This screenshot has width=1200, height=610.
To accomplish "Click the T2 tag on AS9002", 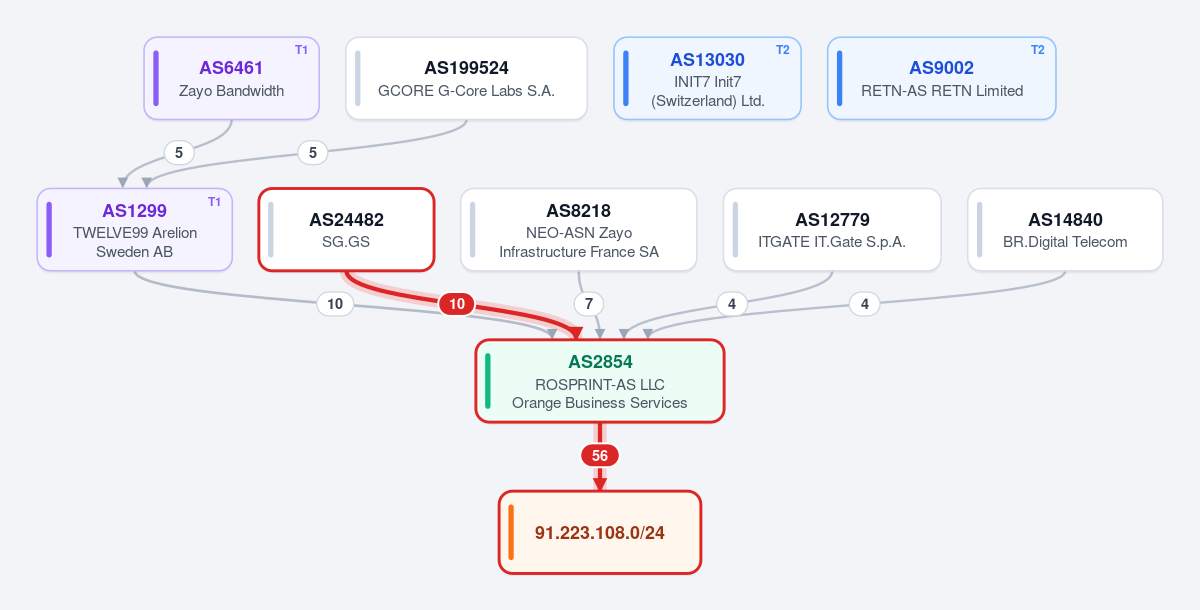I will (x=1037, y=50).
